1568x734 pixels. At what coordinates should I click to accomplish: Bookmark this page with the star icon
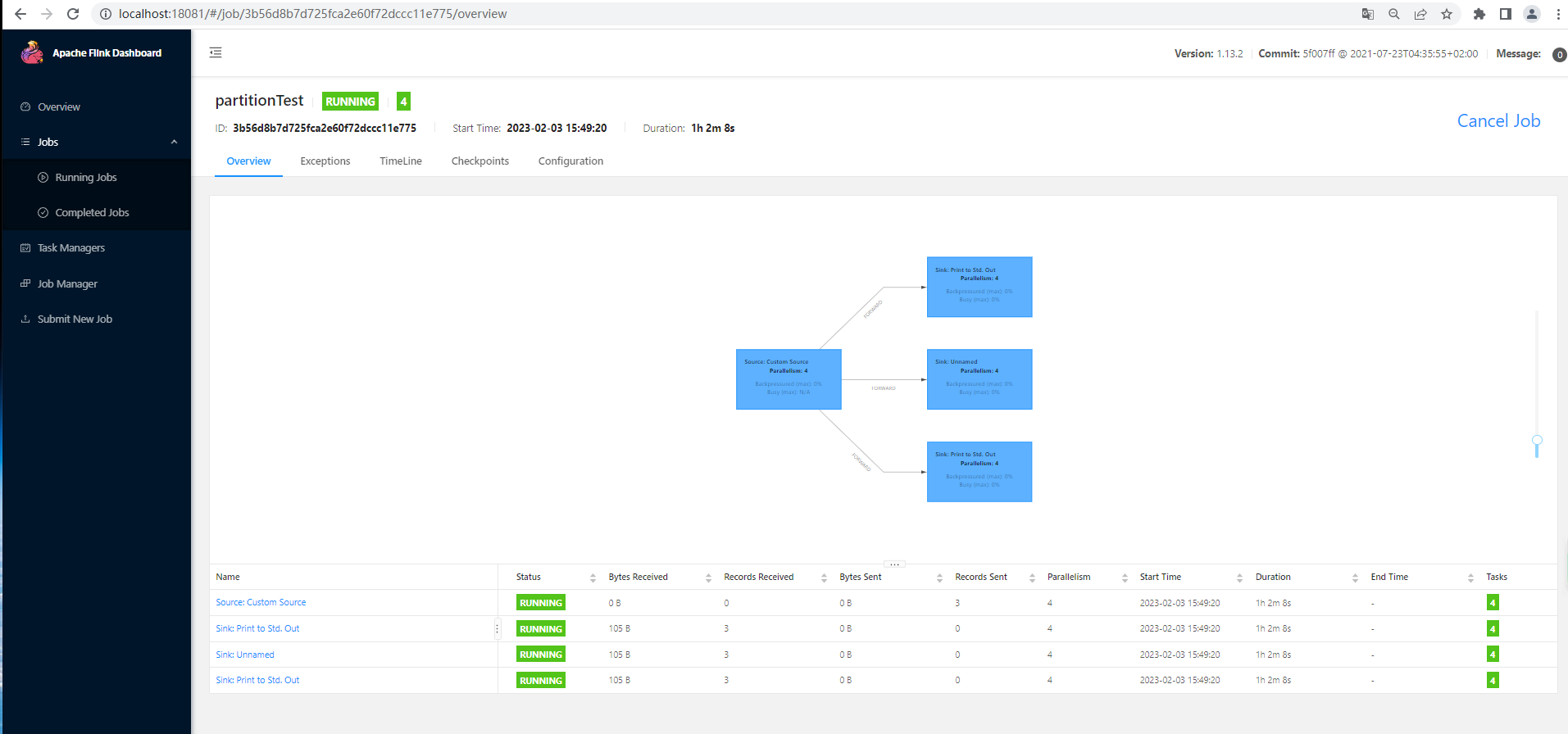tap(1447, 14)
